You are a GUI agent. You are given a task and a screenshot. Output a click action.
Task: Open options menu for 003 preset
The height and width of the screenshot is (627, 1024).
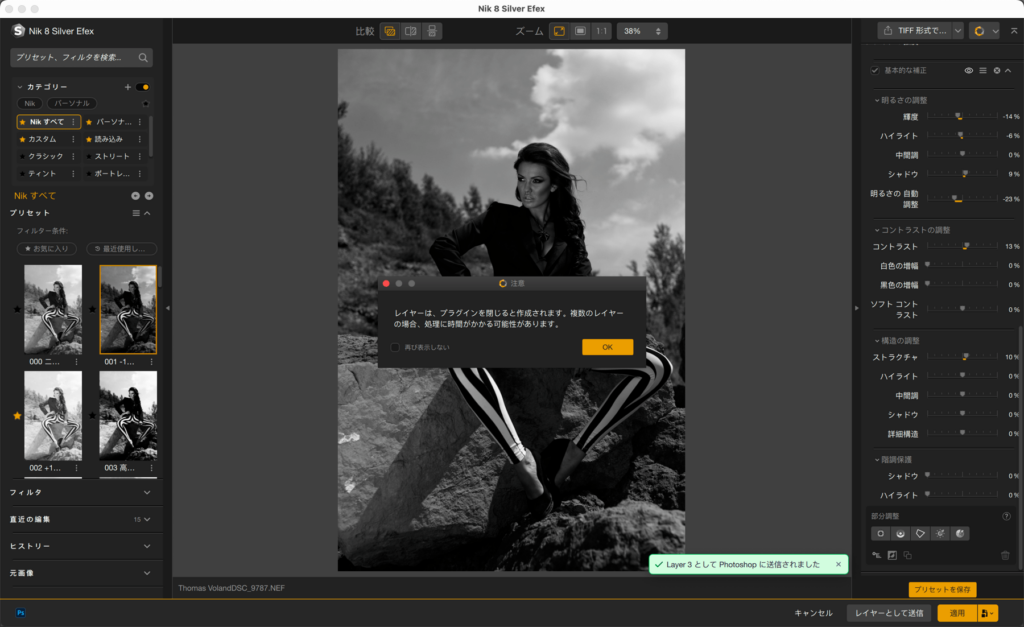pos(152,468)
